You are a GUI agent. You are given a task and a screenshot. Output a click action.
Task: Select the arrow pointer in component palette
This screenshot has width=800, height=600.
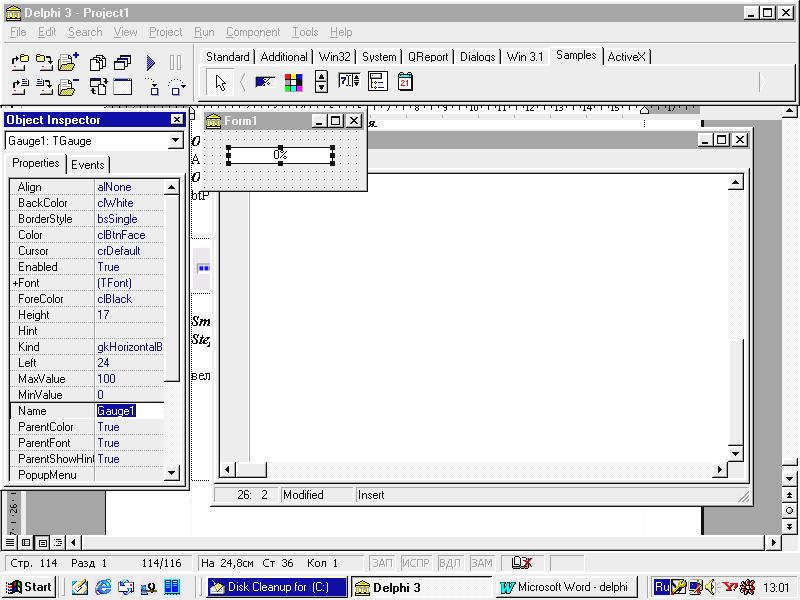coord(220,82)
